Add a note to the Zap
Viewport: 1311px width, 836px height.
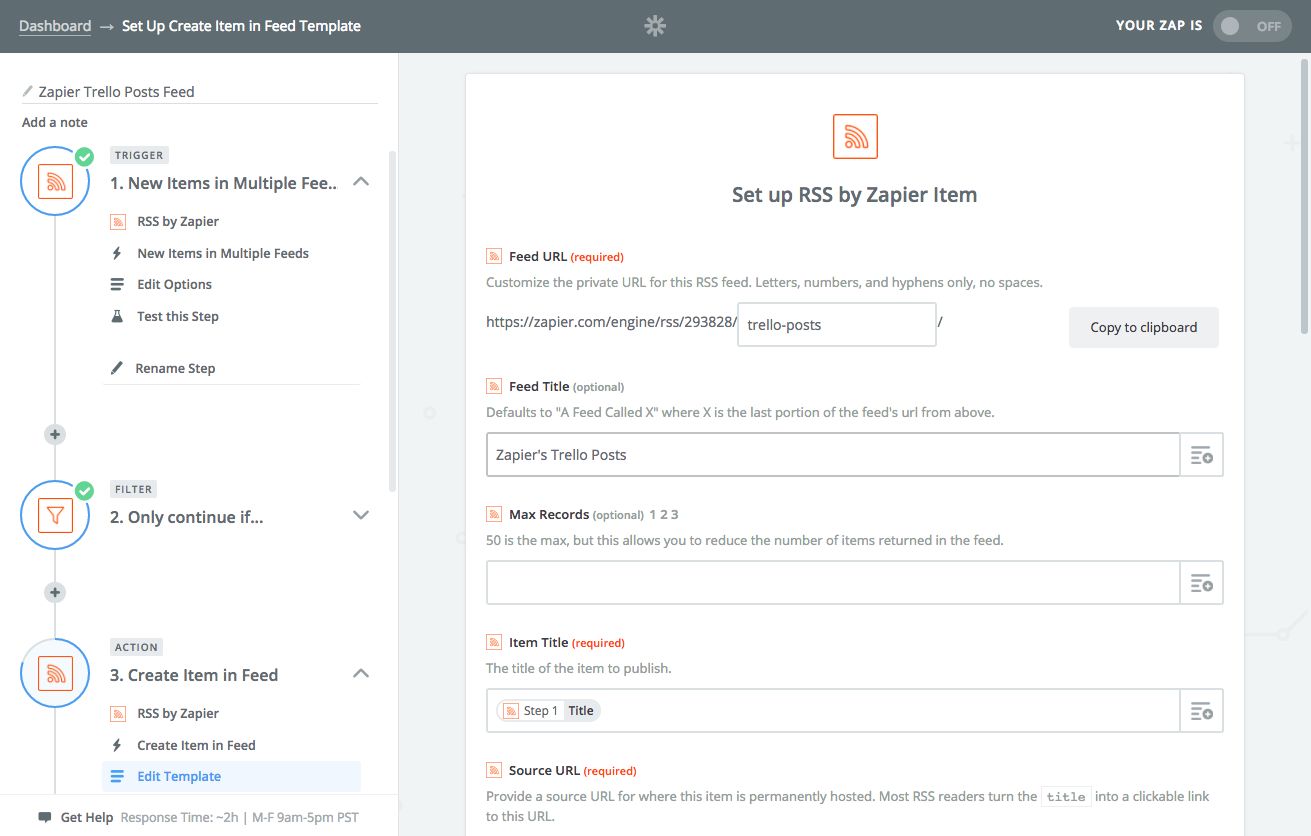55,122
